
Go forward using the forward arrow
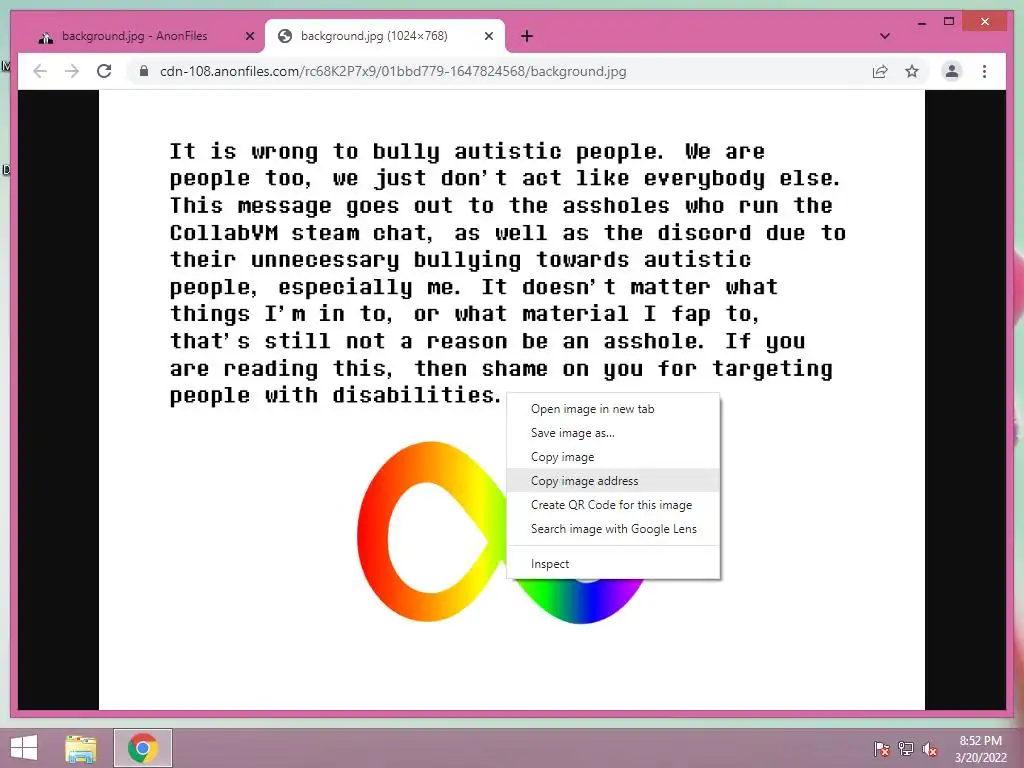click(72, 71)
